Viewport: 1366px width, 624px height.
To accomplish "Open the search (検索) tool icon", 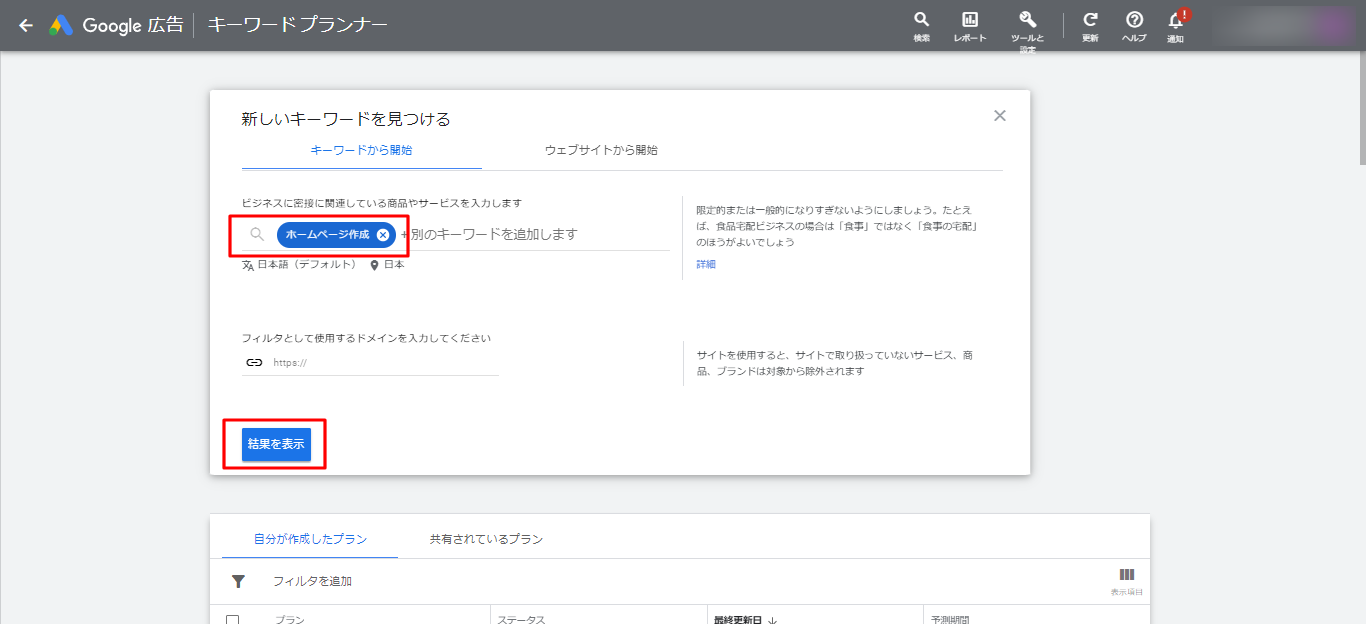I will (921, 21).
